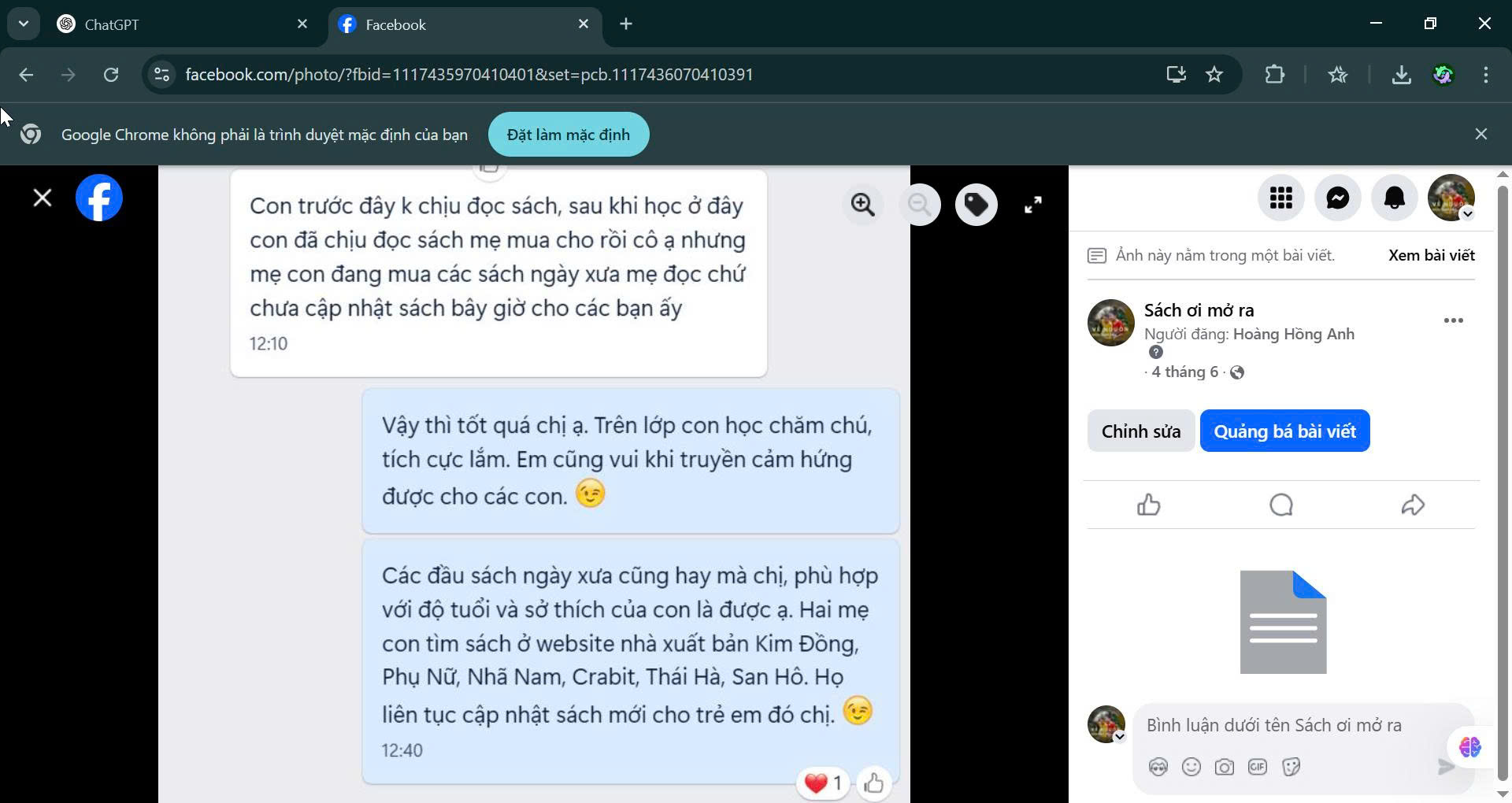This screenshot has width=1512, height=803.
Task: Open the Messenger icon
Action: pyautogui.click(x=1338, y=198)
